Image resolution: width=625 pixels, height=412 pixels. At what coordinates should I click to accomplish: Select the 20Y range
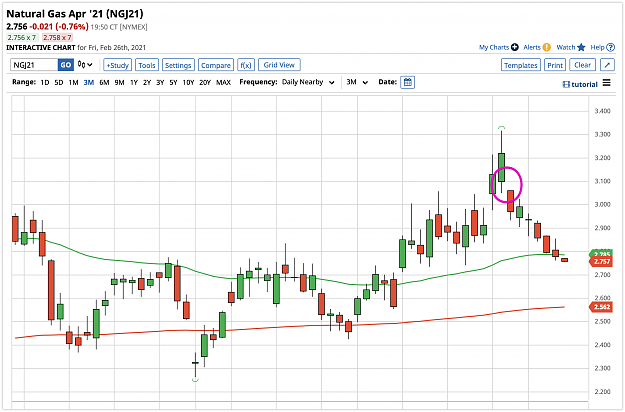[204, 82]
